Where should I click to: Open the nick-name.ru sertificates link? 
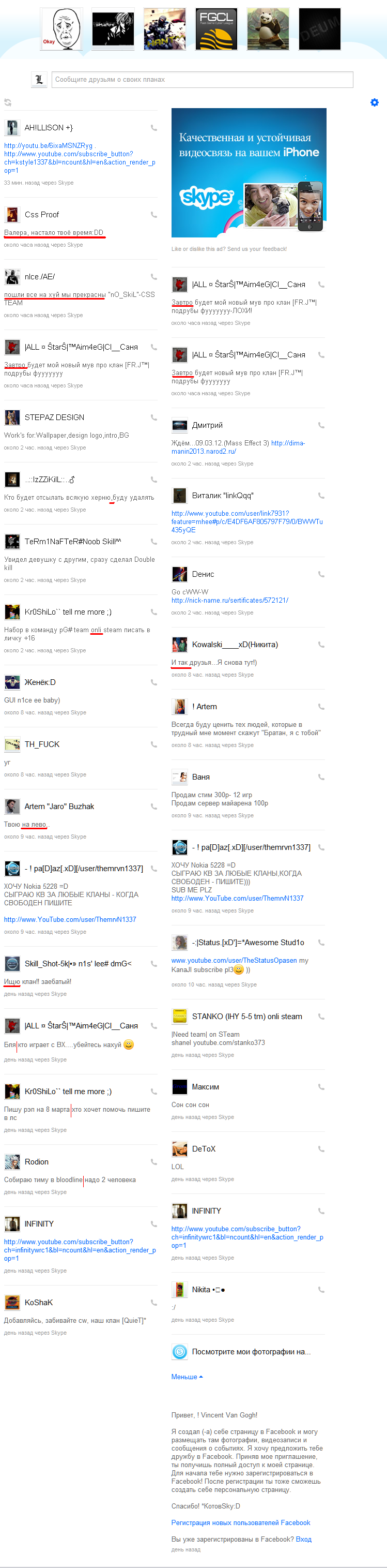[229, 600]
